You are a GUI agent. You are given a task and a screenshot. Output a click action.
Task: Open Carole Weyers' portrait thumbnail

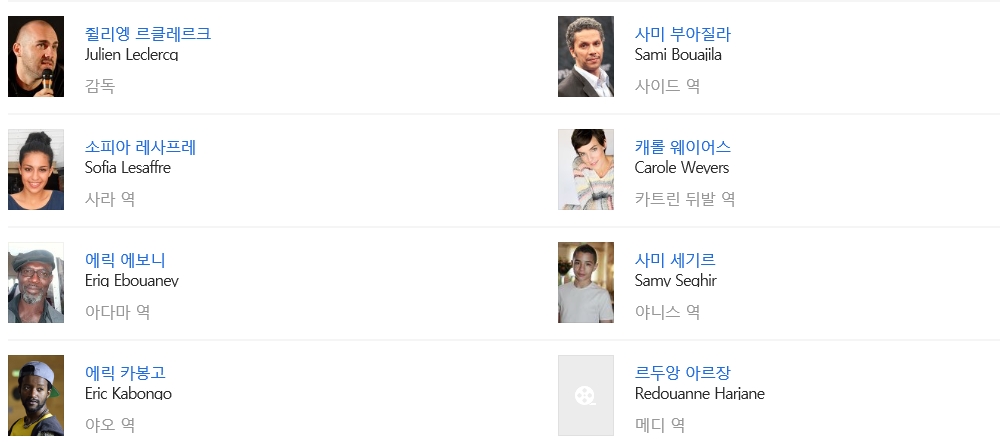(x=586, y=170)
